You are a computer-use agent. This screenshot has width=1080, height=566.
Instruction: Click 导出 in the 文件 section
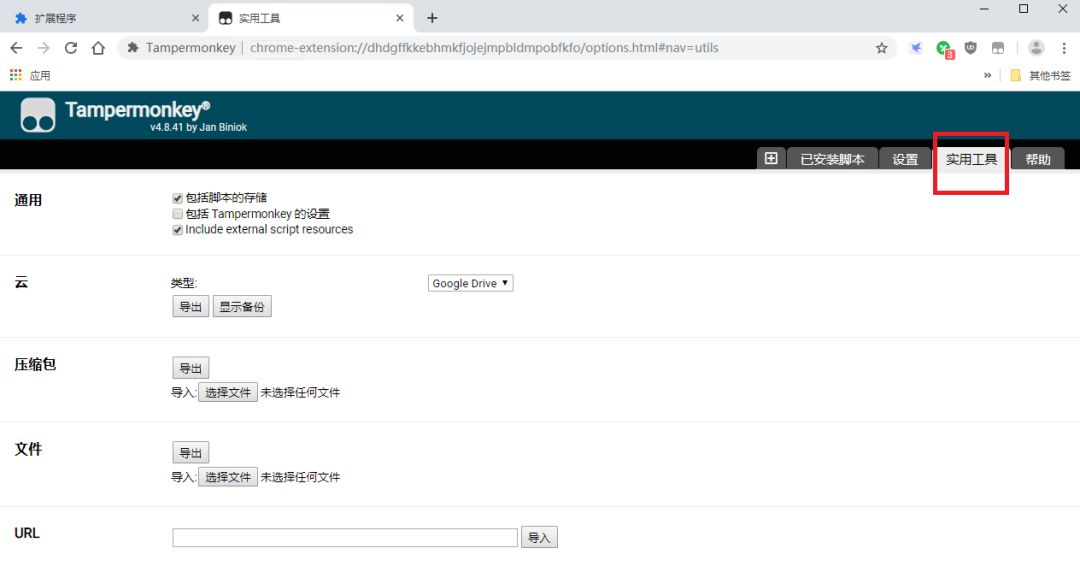[x=191, y=452]
